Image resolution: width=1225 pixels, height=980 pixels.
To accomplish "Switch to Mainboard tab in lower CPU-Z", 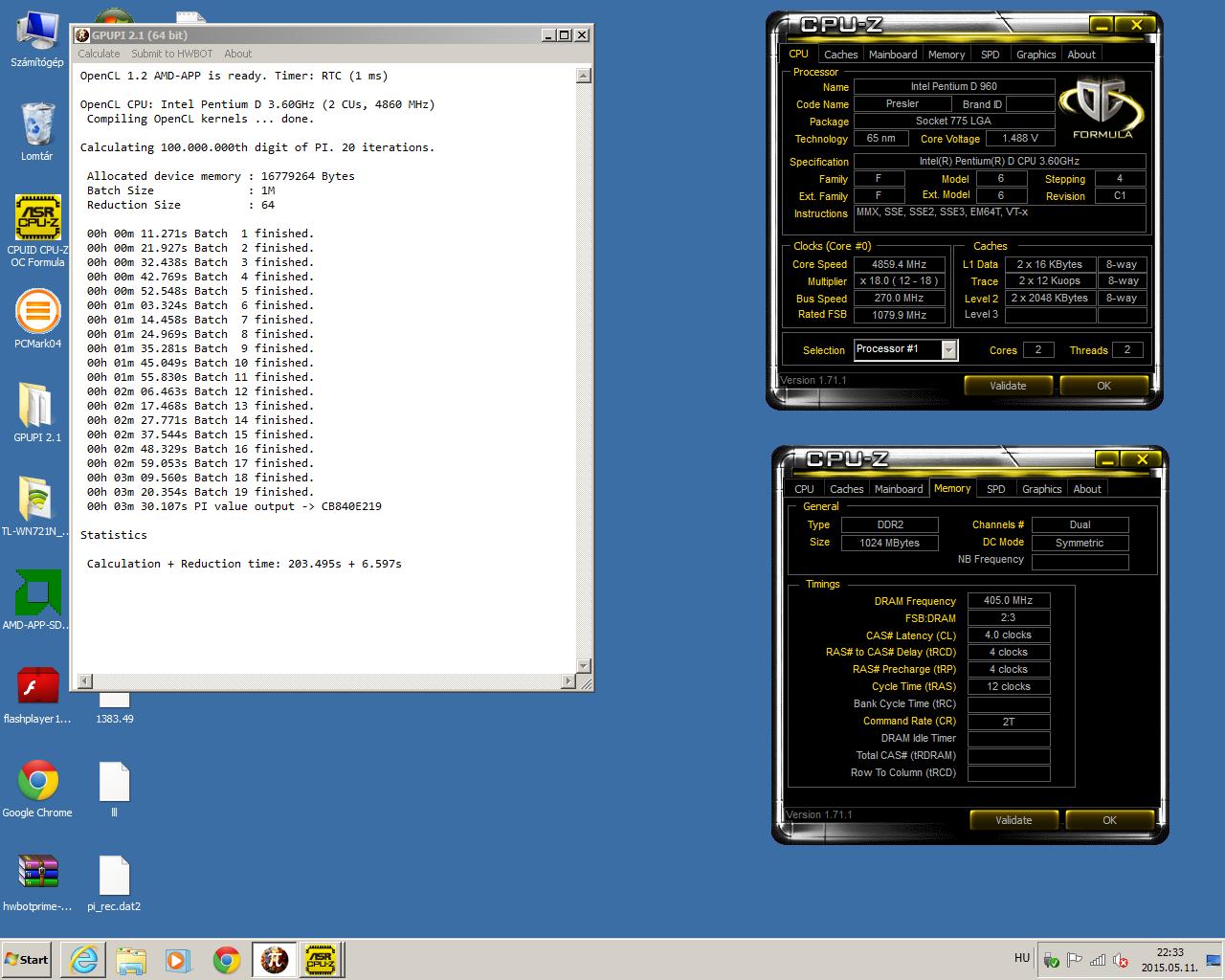I will (899, 489).
